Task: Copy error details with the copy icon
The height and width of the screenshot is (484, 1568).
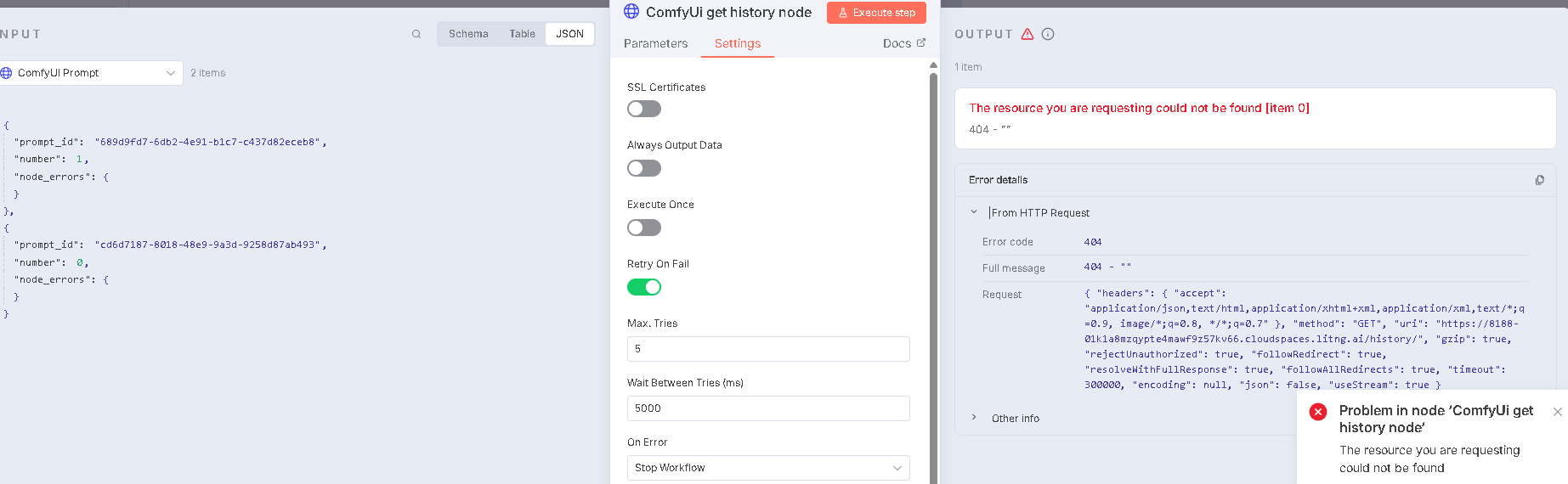Action: 1539,180
